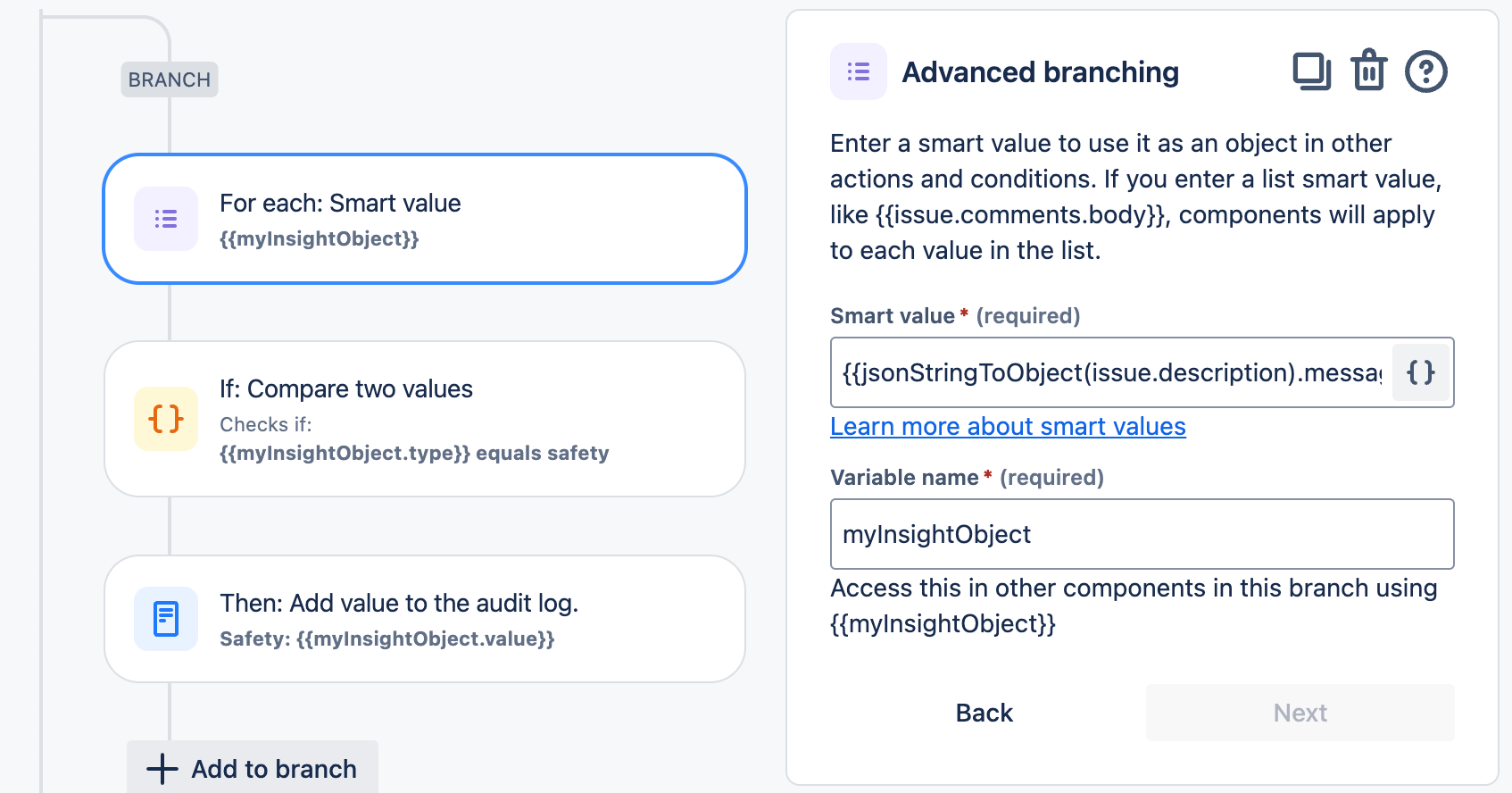Click the Advanced branching panel title
This screenshot has height=793, width=1512.
tap(1040, 71)
